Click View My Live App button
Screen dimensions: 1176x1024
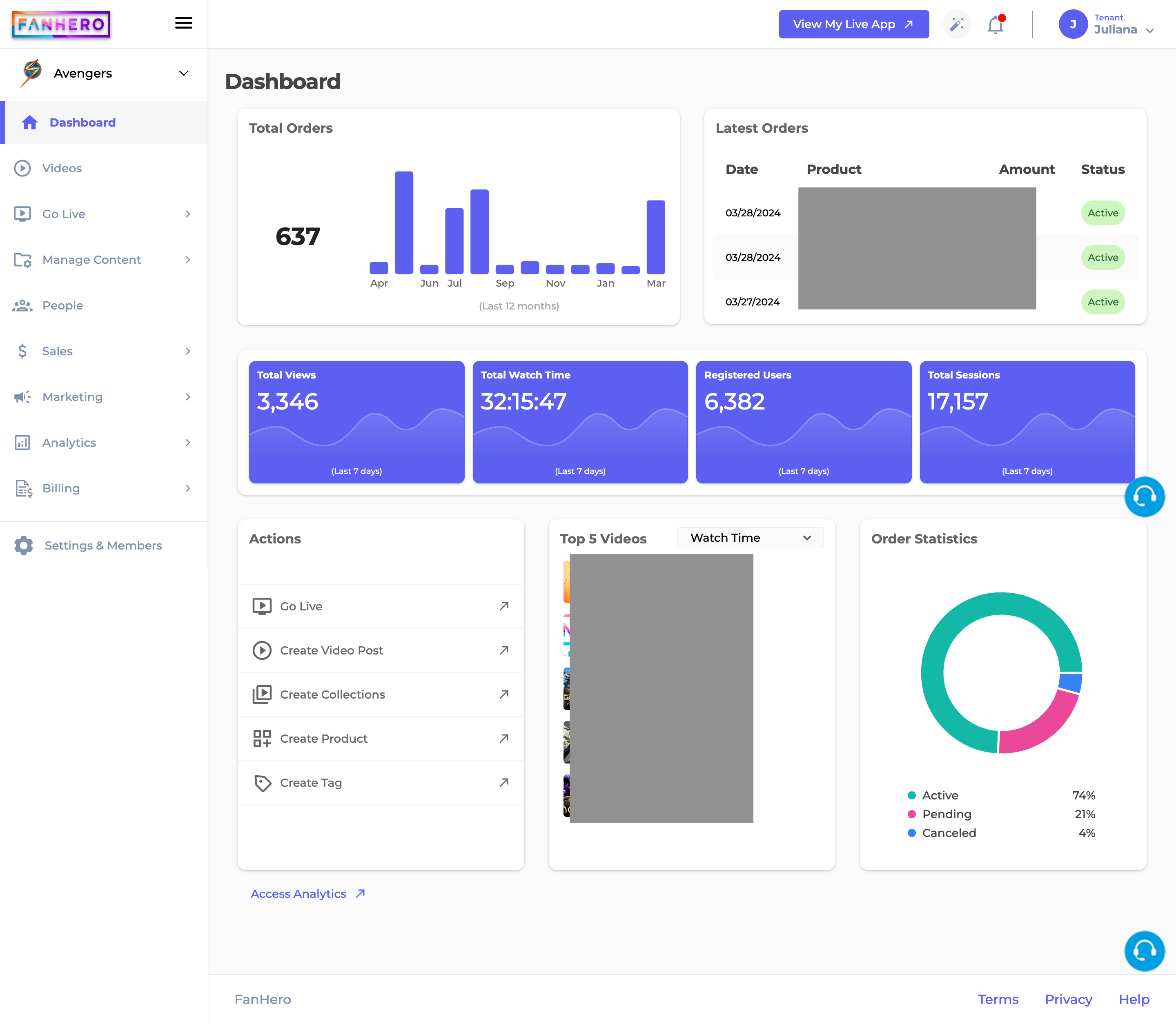click(x=853, y=24)
